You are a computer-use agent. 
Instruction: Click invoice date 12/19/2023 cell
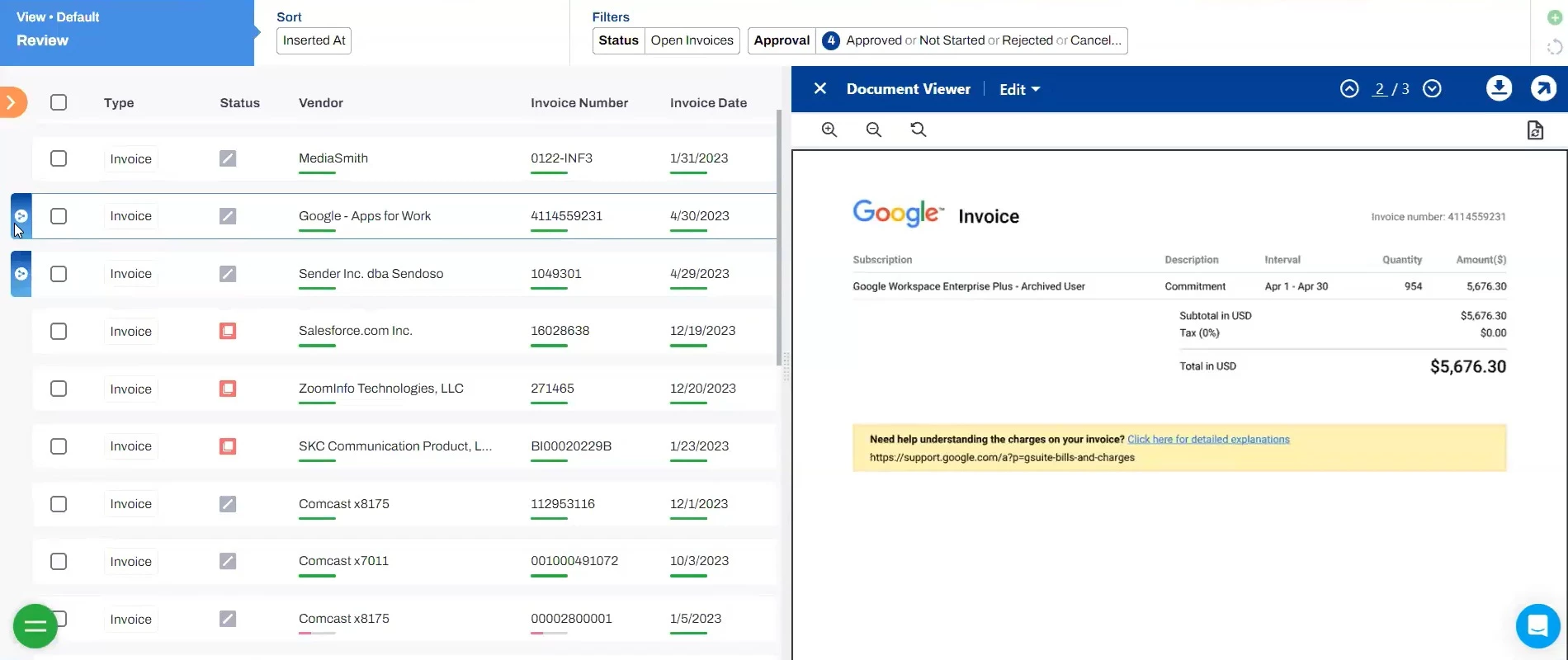702,331
